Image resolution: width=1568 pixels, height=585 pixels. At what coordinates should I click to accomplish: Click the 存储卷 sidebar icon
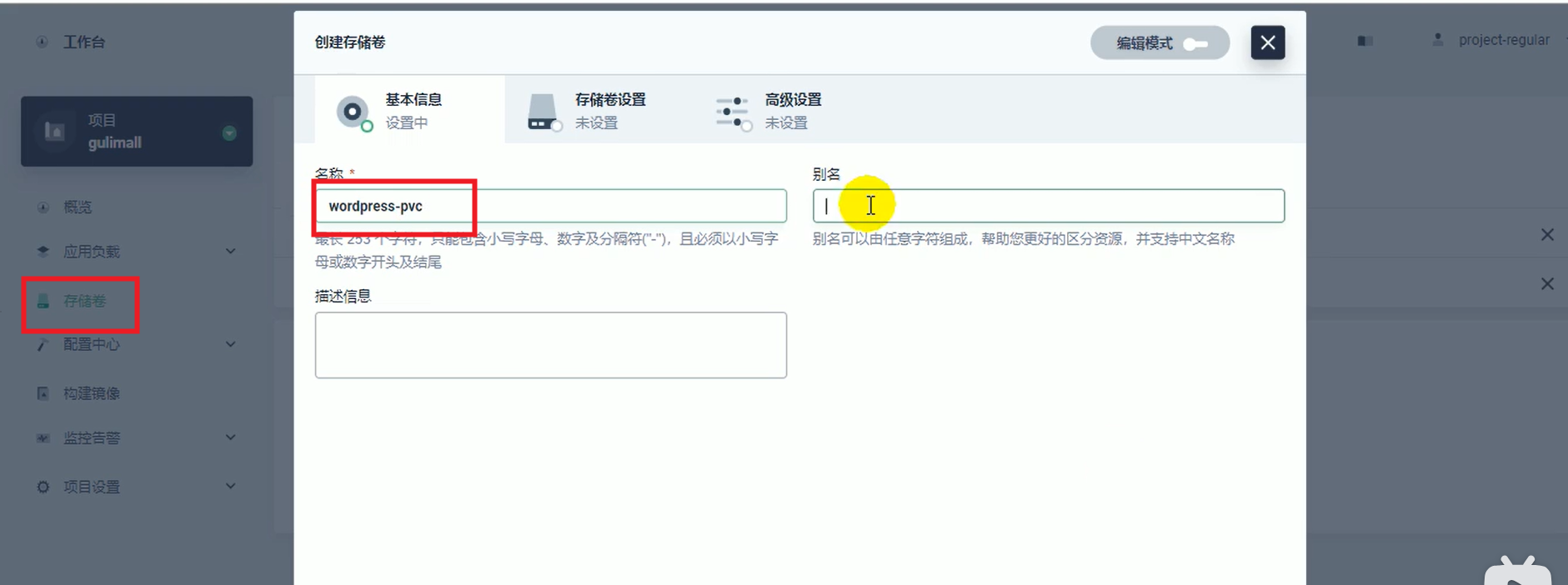[43, 301]
